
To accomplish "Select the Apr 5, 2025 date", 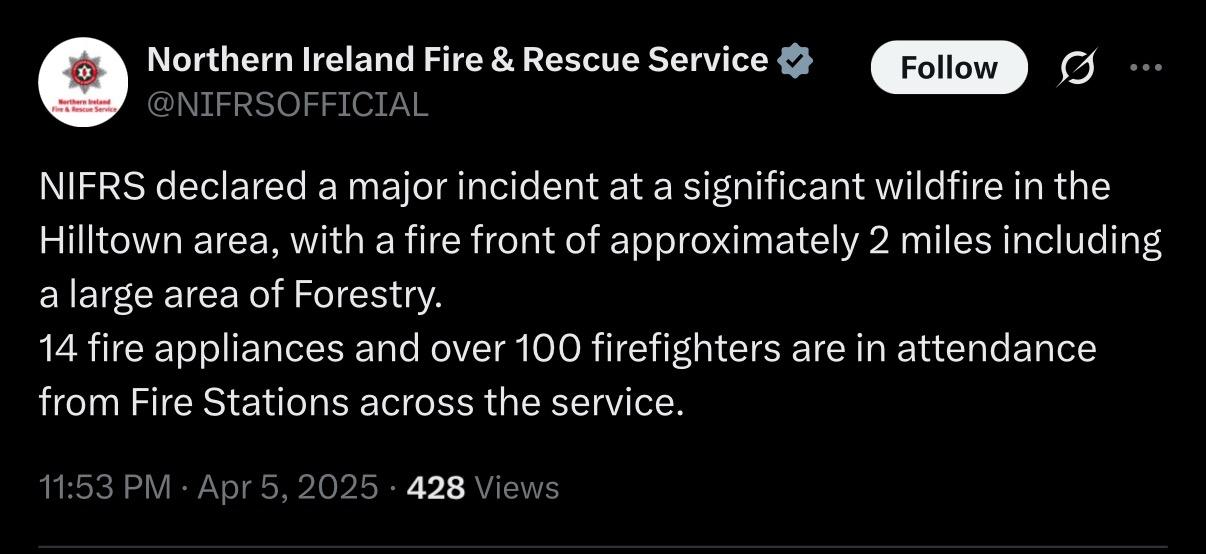I will pos(289,487).
